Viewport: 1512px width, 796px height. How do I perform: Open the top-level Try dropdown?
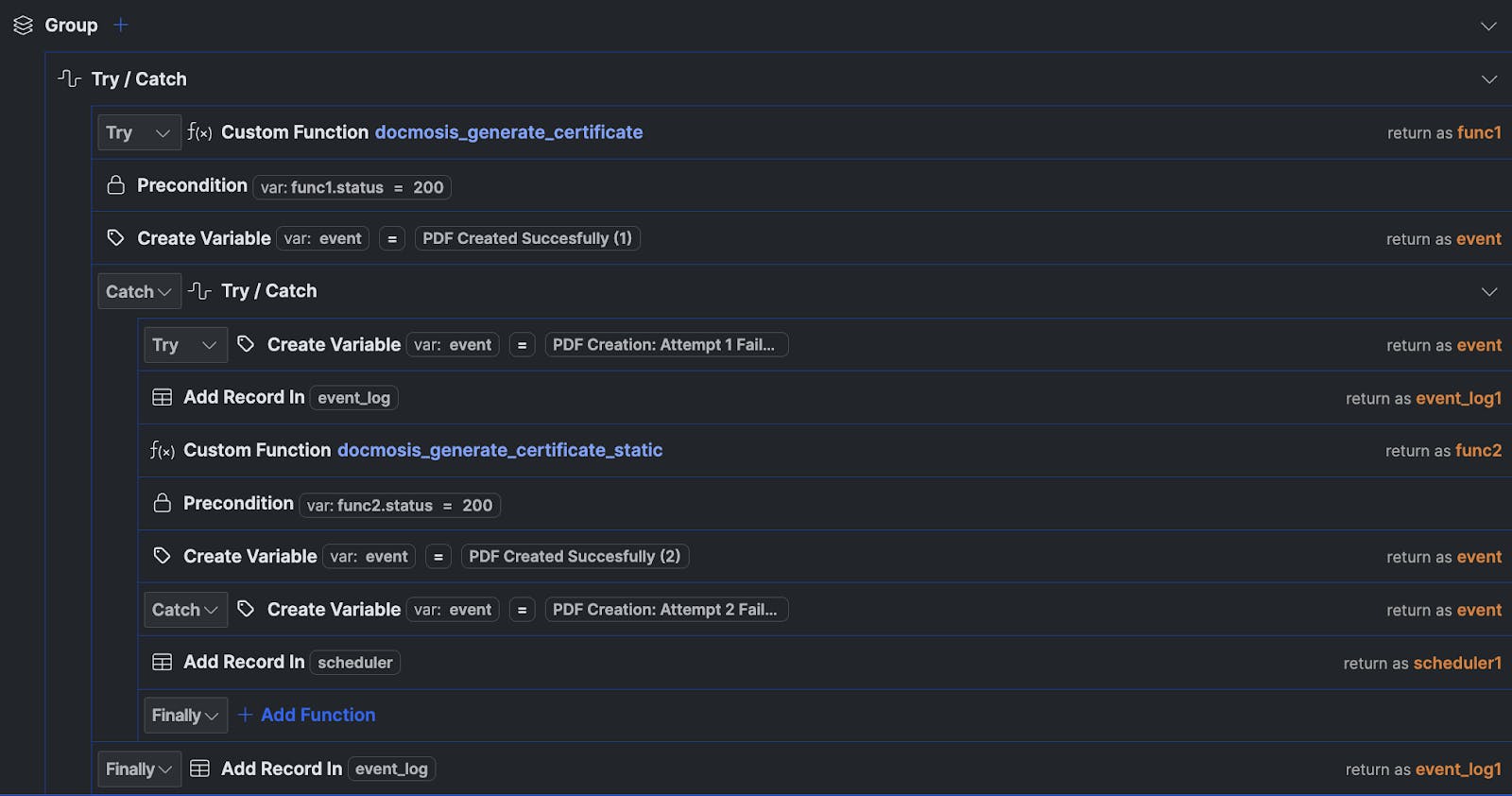[x=138, y=132]
